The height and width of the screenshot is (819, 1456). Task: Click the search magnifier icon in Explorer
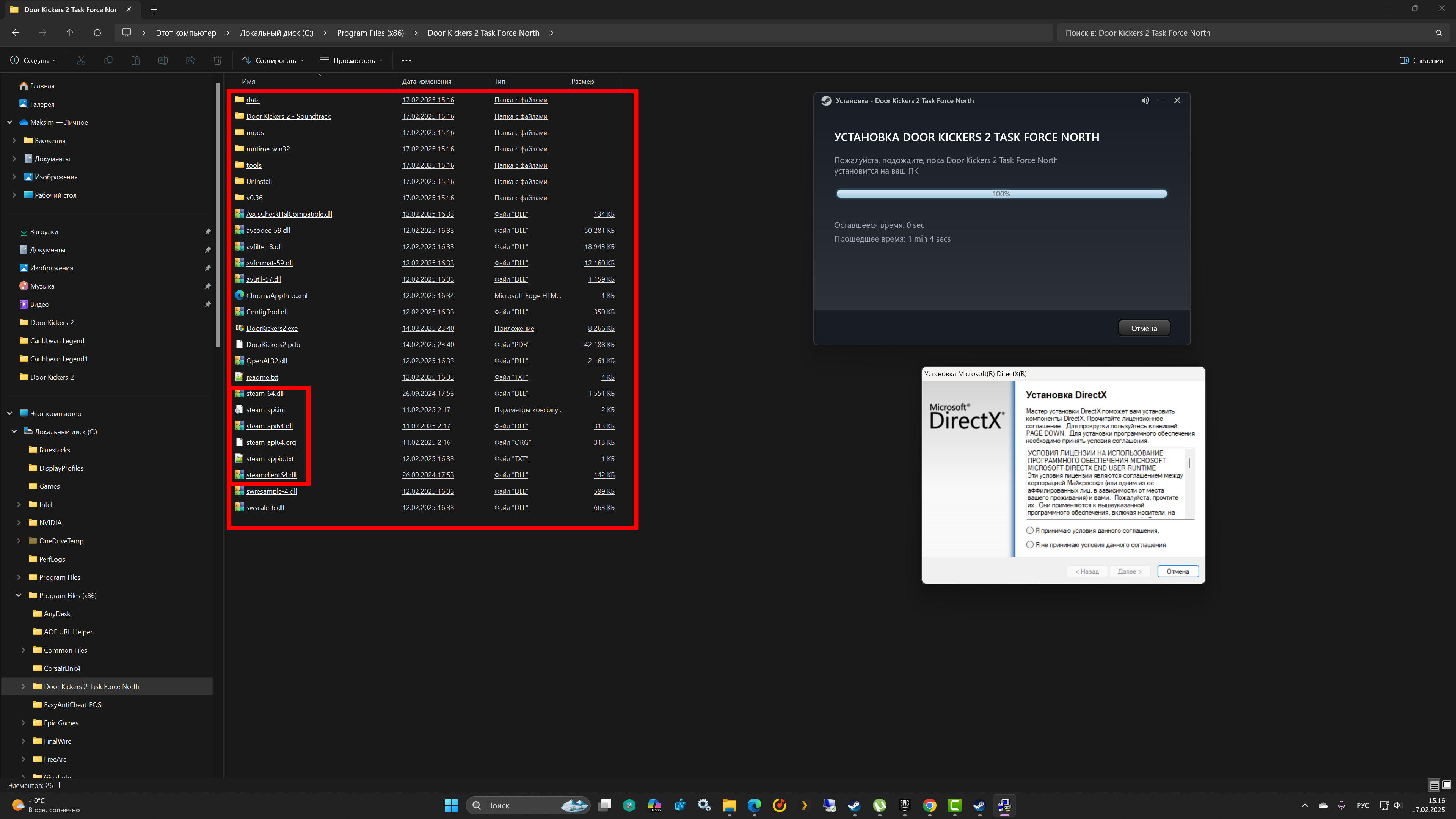tap(1439, 33)
